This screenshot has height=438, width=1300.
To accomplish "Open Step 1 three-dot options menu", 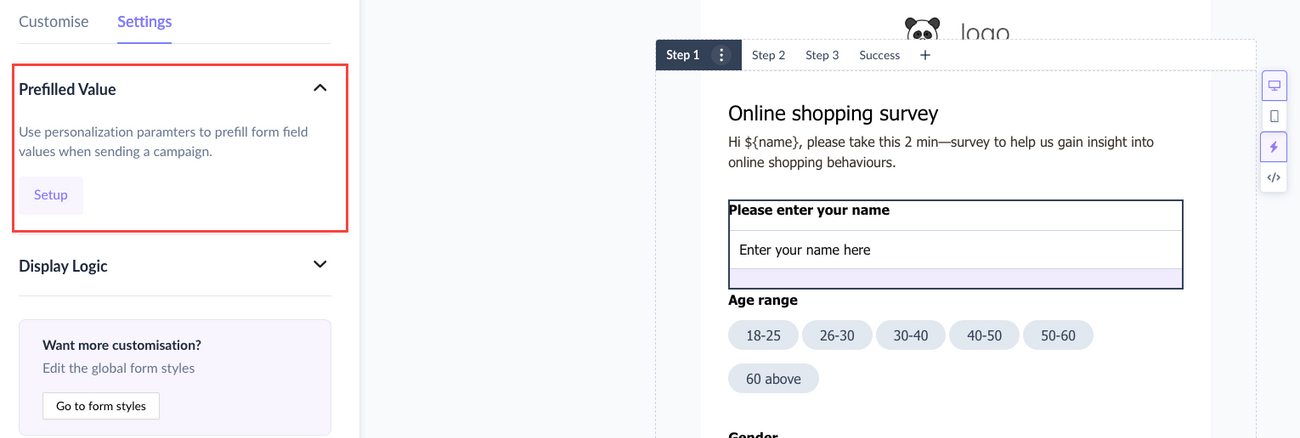I will click(722, 55).
